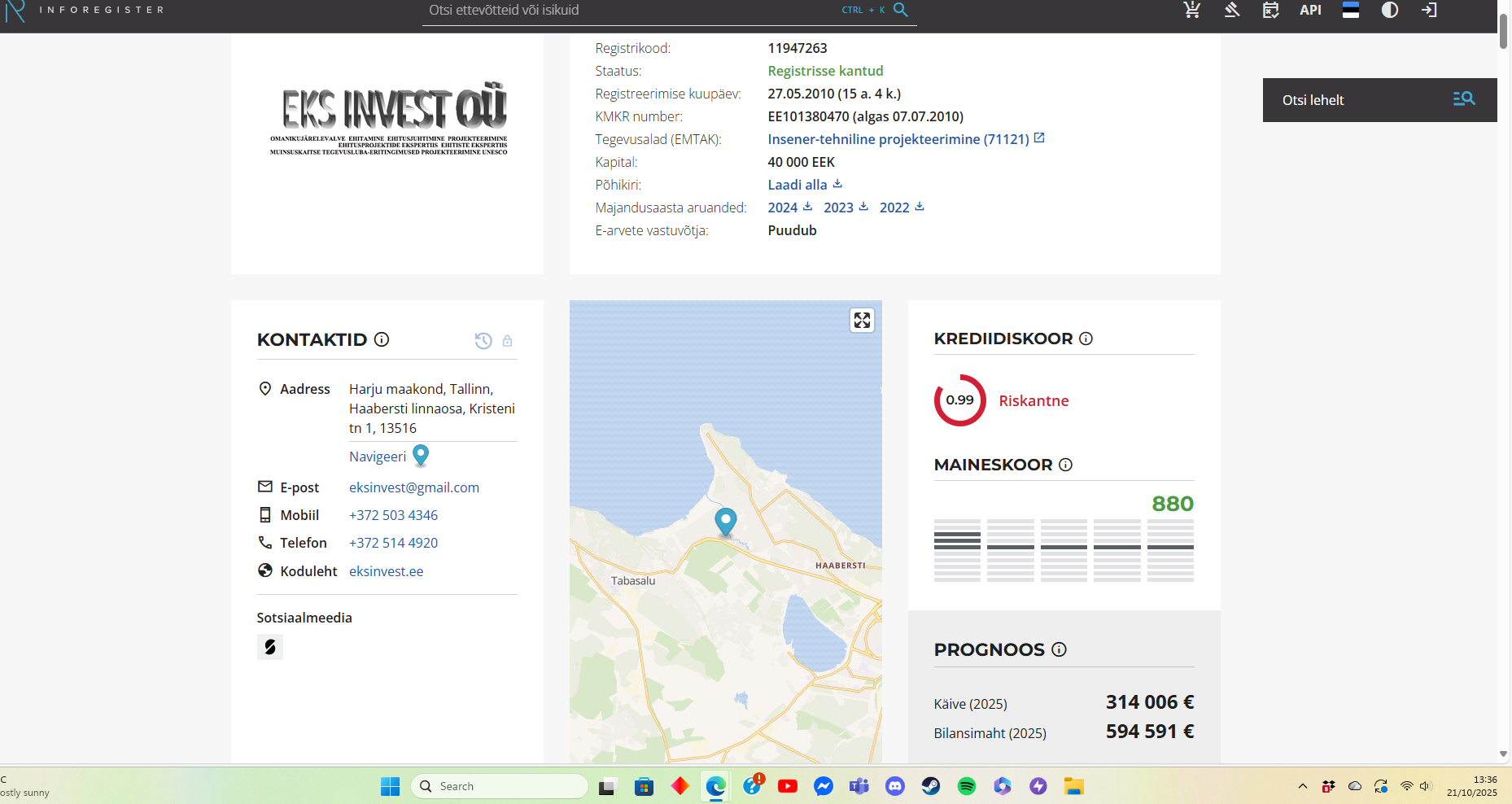Open the auction gavel icon in header
Viewport: 1512px width, 804px height.
click(x=1231, y=10)
